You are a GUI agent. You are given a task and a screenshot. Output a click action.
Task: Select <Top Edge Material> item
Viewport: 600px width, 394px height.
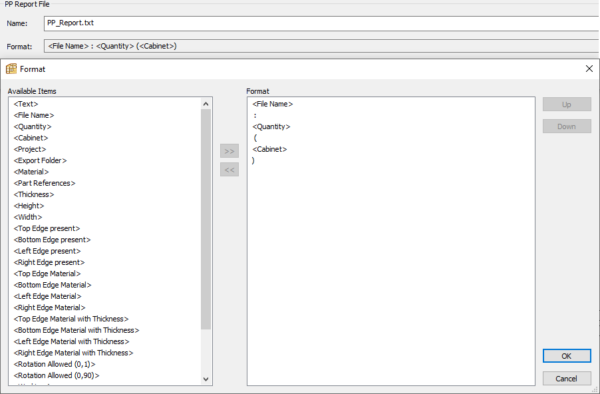pyautogui.click(x=47, y=274)
